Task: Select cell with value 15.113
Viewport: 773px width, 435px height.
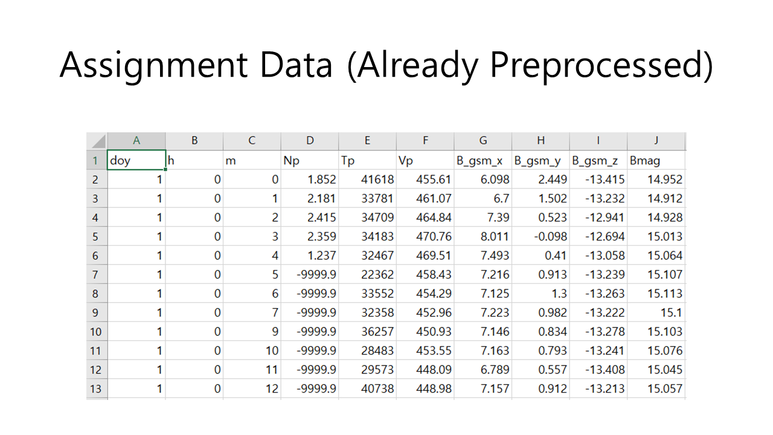Action: [656, 294]
